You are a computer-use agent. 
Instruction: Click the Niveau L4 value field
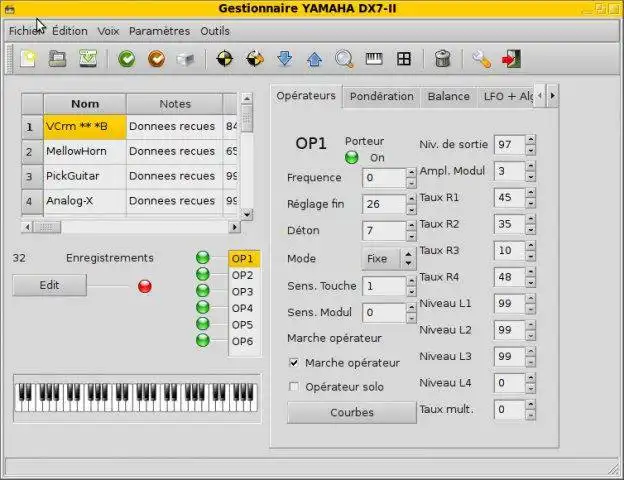coord(509,383)
